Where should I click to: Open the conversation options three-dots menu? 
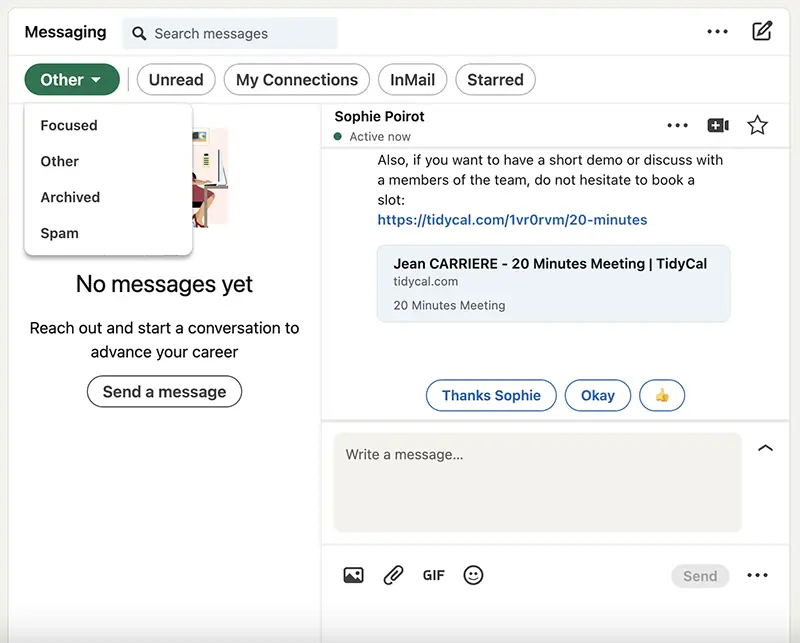click(677, 125)
